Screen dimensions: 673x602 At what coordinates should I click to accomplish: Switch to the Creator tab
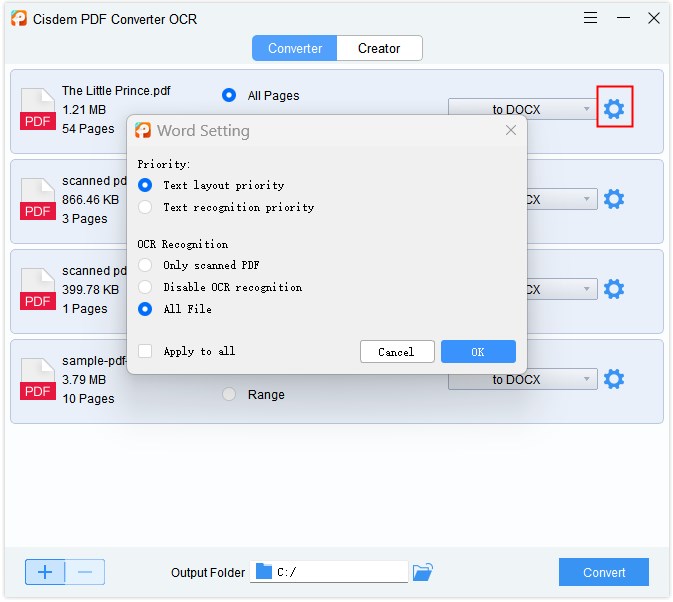click(379, 48)
